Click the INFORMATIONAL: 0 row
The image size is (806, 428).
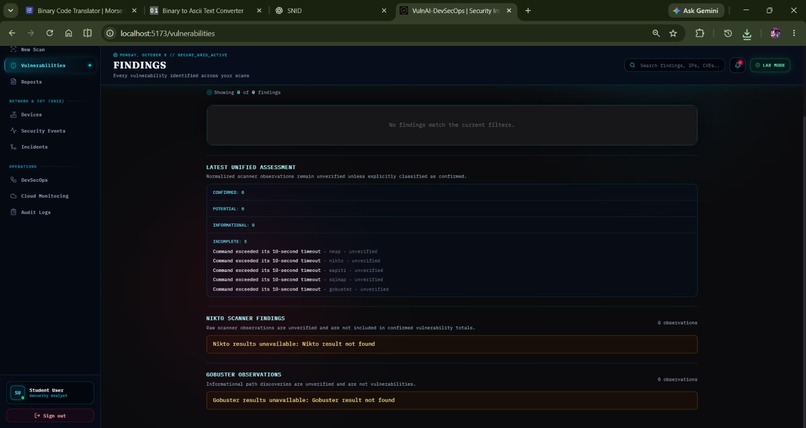(x=452, y=225)
